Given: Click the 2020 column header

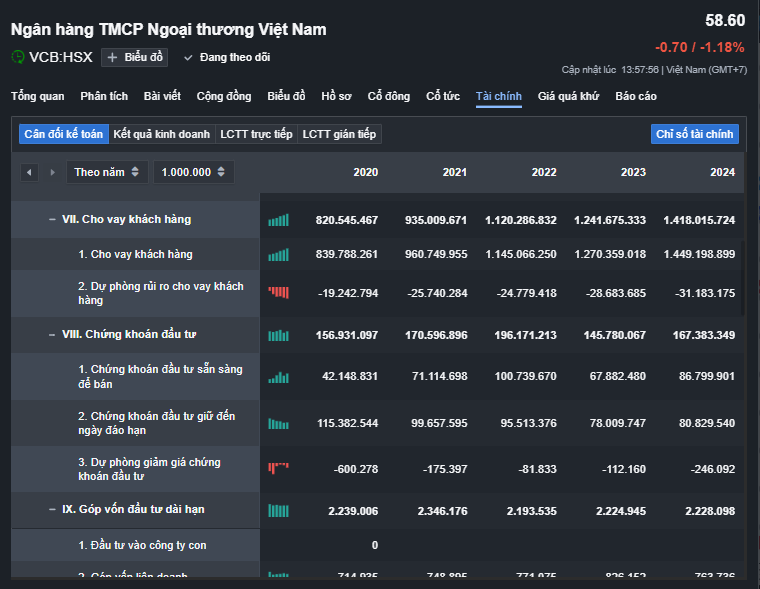Looking at the screenshot, I should pyautogui.click(x=365, y=172).
